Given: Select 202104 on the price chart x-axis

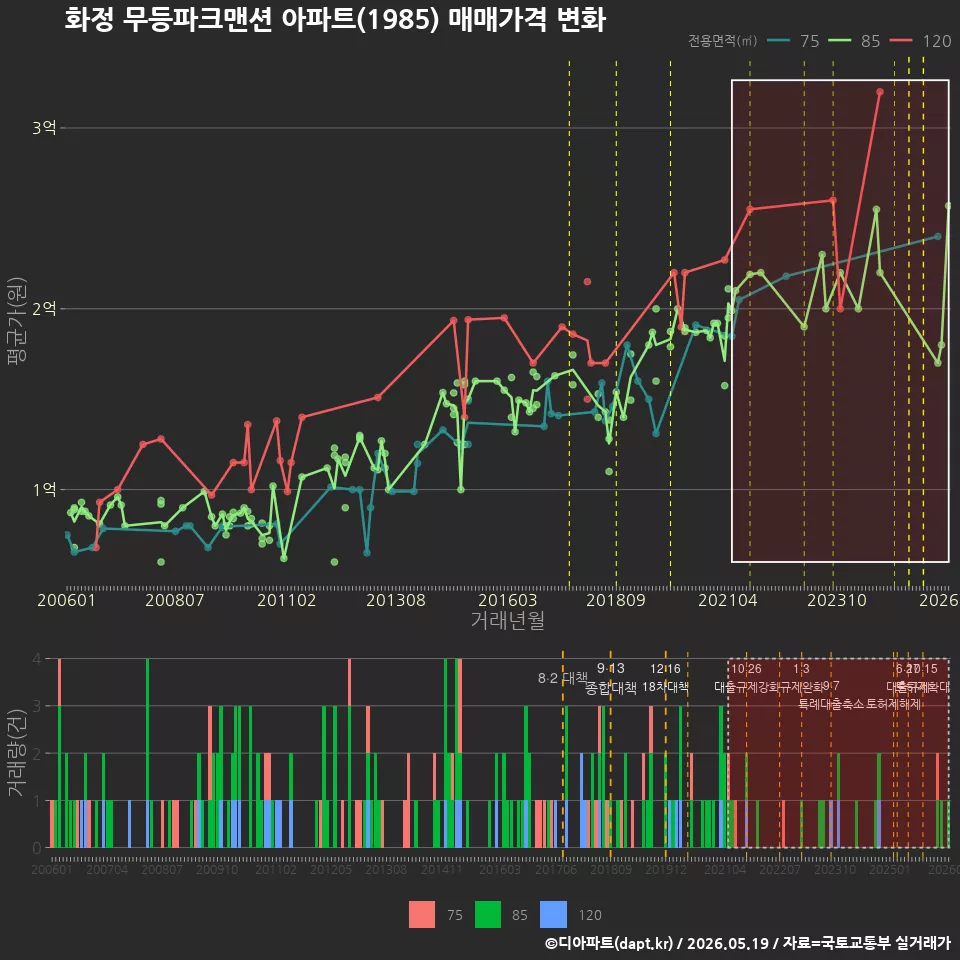Looking at the screenshot, I should (x=728, y=600).
